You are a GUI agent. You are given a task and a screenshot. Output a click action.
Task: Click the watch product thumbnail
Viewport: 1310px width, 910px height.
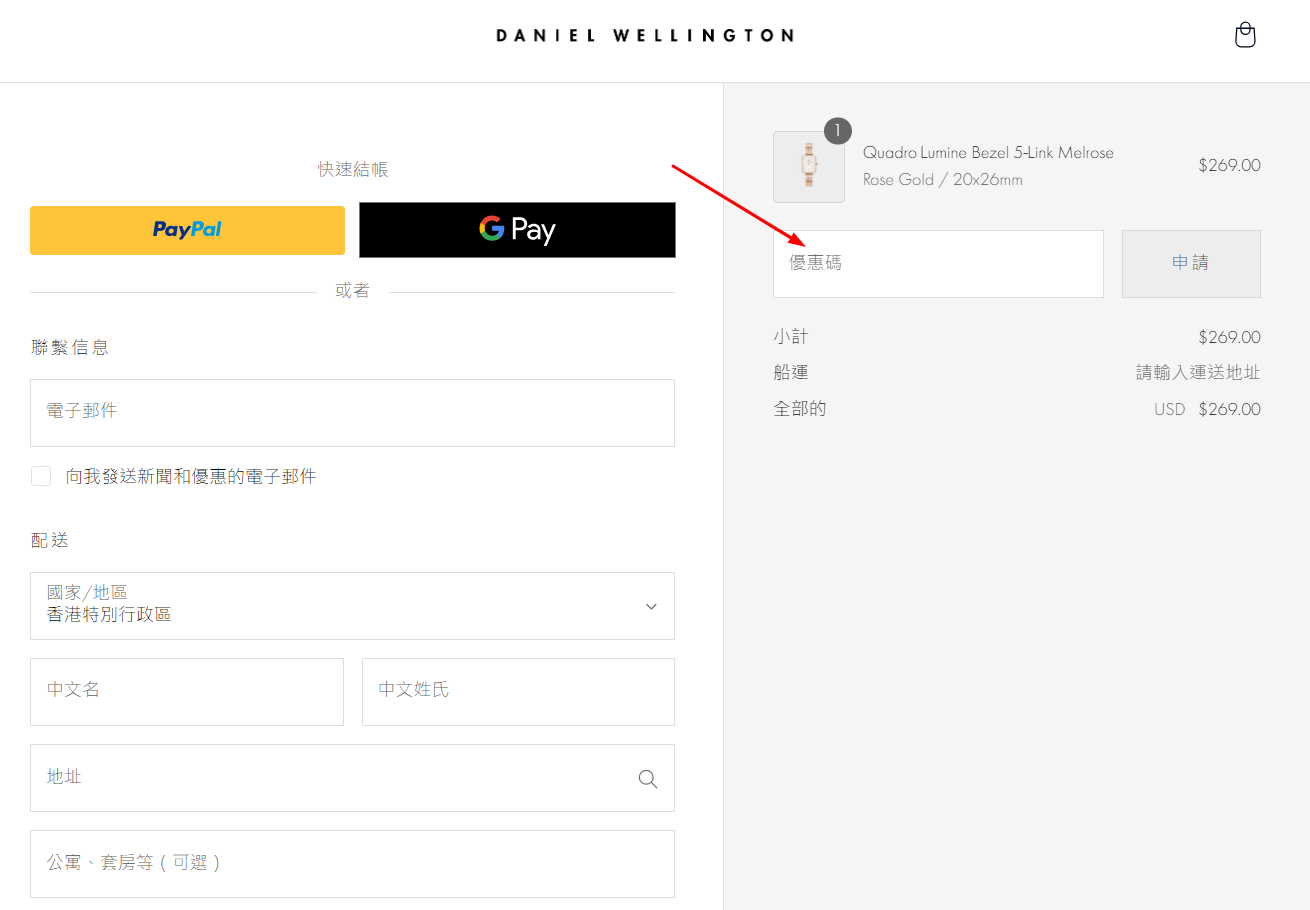tap(809, 167)
